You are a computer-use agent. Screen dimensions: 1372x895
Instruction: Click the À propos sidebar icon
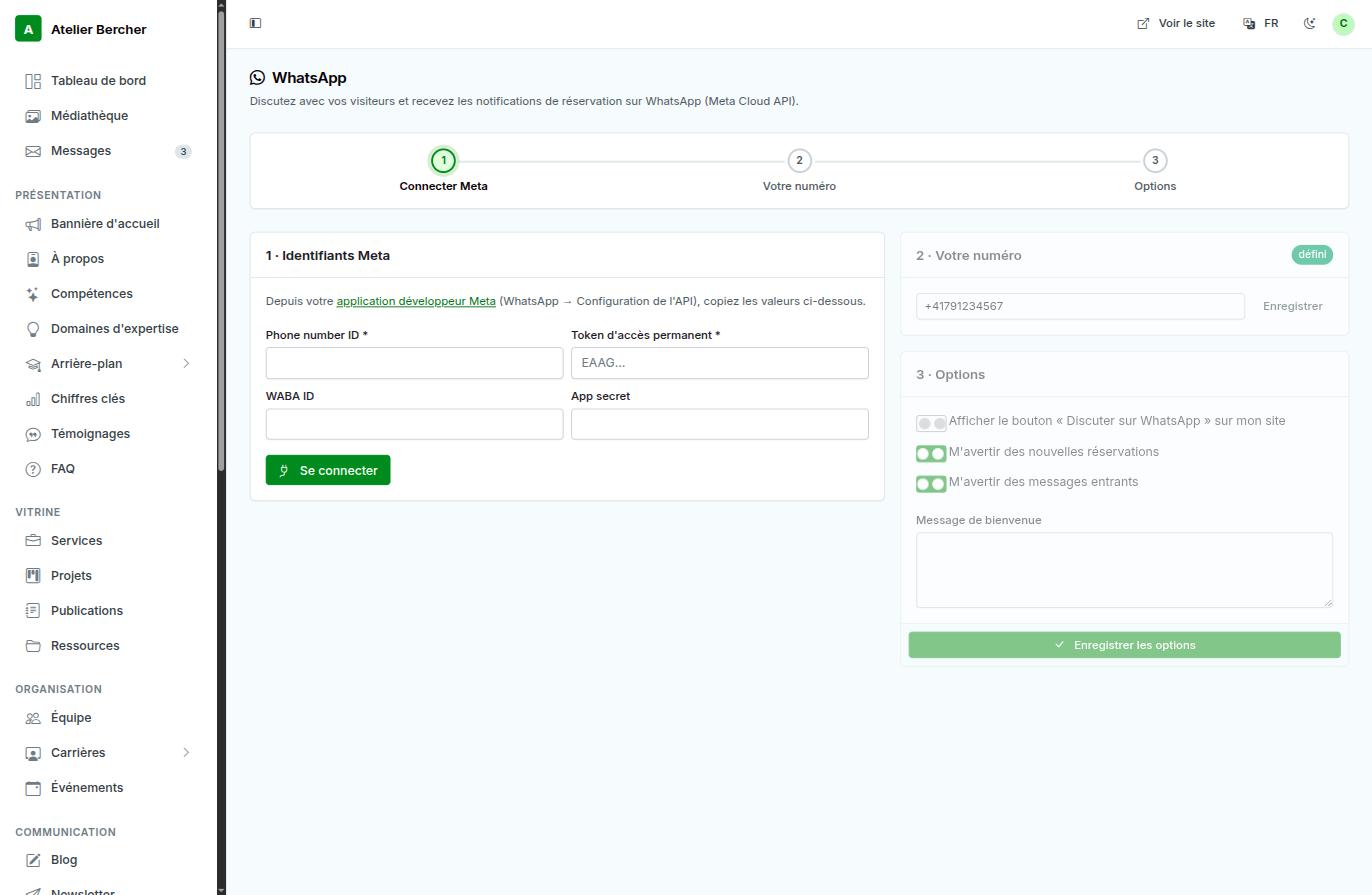click(33, 259)
